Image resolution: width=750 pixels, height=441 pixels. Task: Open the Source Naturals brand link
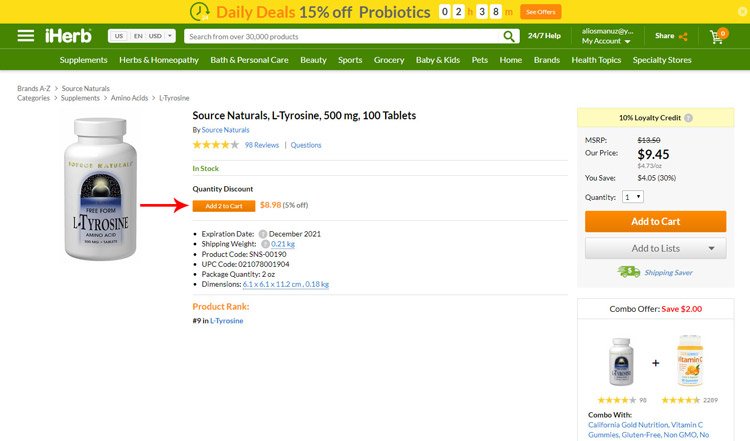click(225, 130)
